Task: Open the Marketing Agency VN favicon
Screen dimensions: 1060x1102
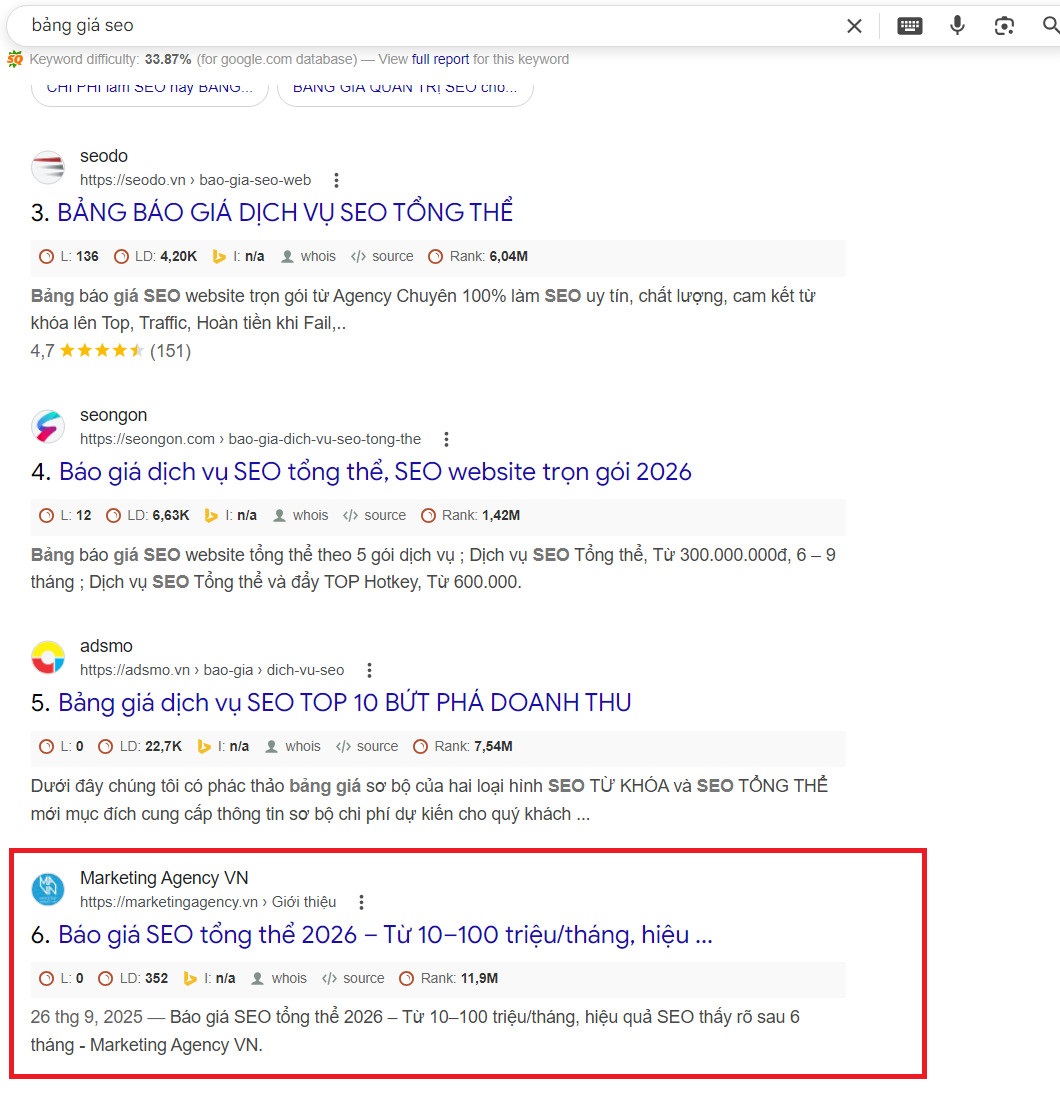Action: coord(48,889)
